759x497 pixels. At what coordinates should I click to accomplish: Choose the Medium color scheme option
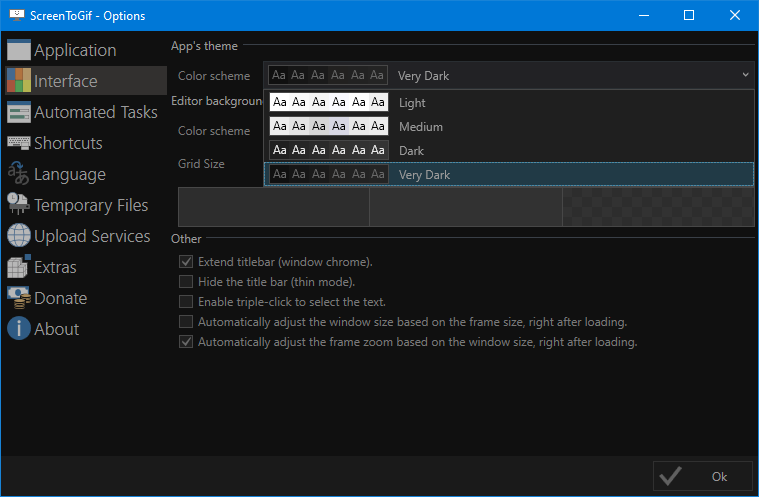[509, 126]
